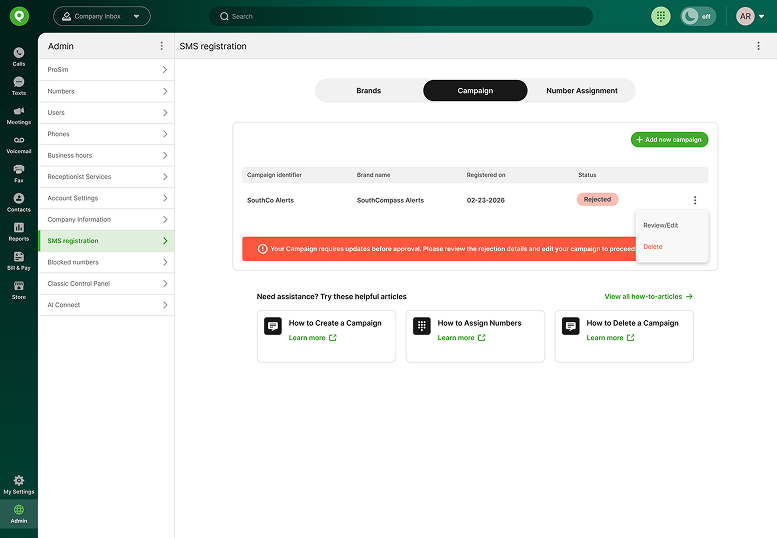Screen dimensions: 777x538
Task: Click the Search input field
Action: [400, 16]
